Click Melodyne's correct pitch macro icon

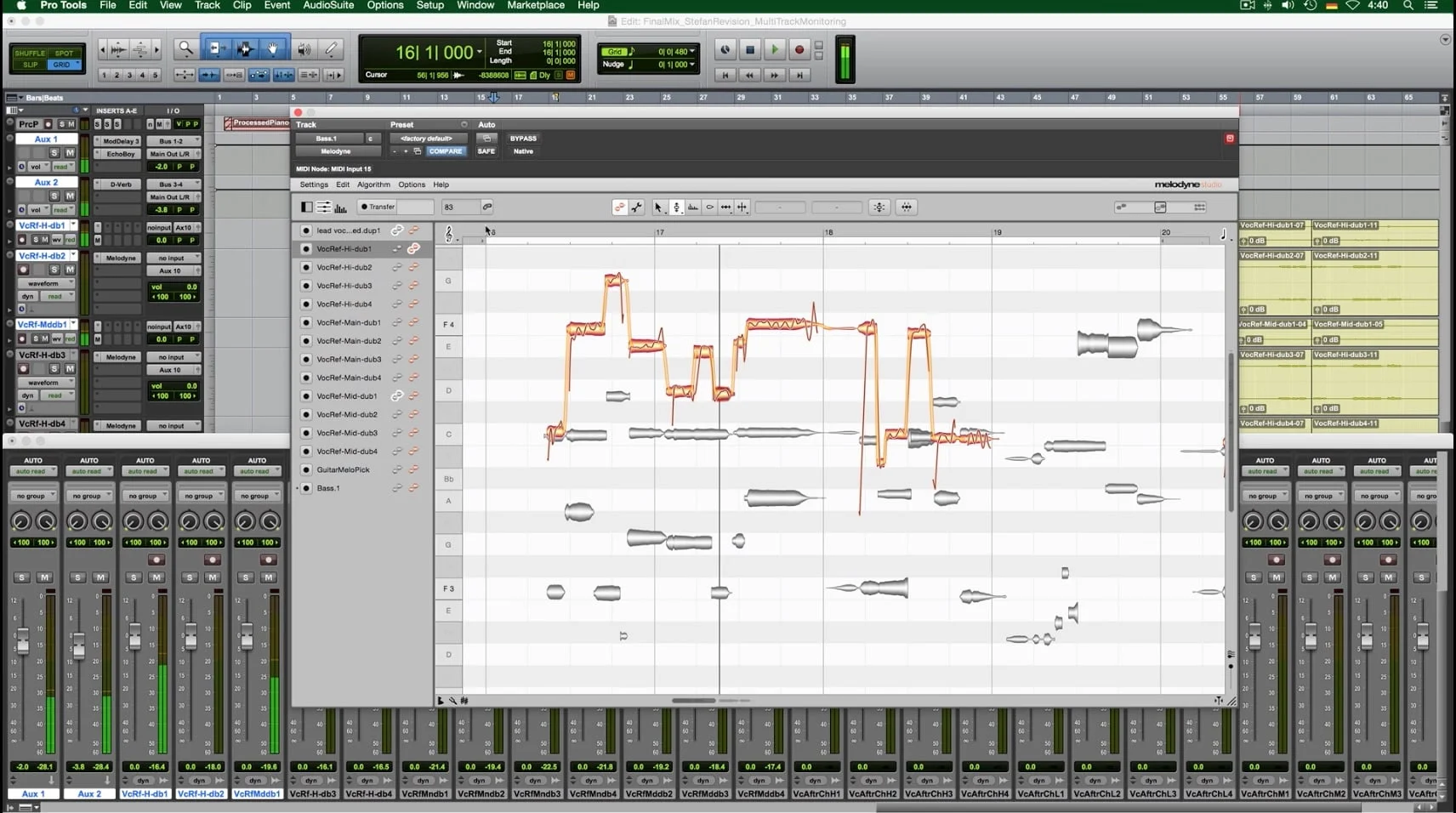coord(879,207)
